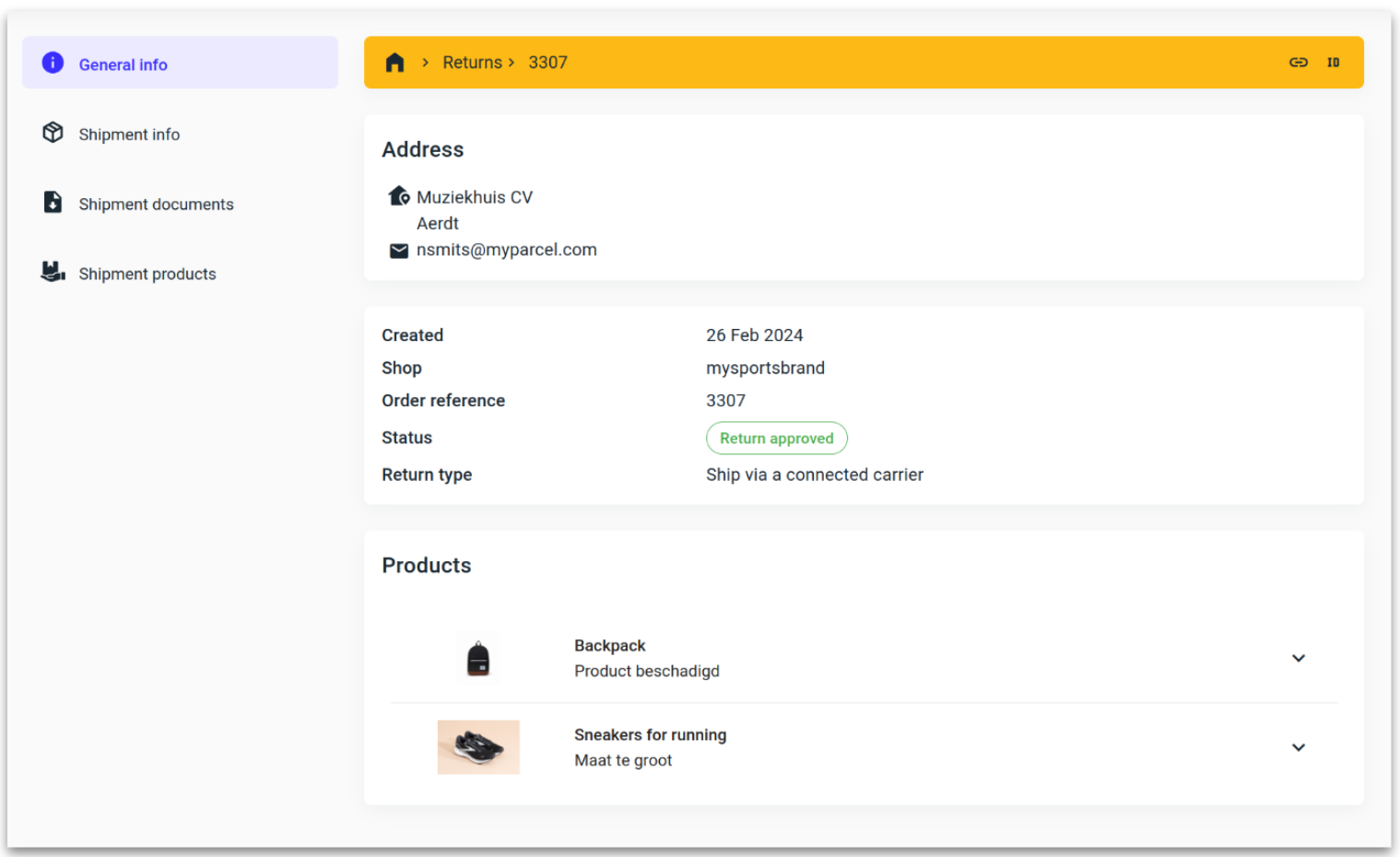This screenshot has height=857, width=1400.
Task: Click the General info circle icon
Action: 53,63
